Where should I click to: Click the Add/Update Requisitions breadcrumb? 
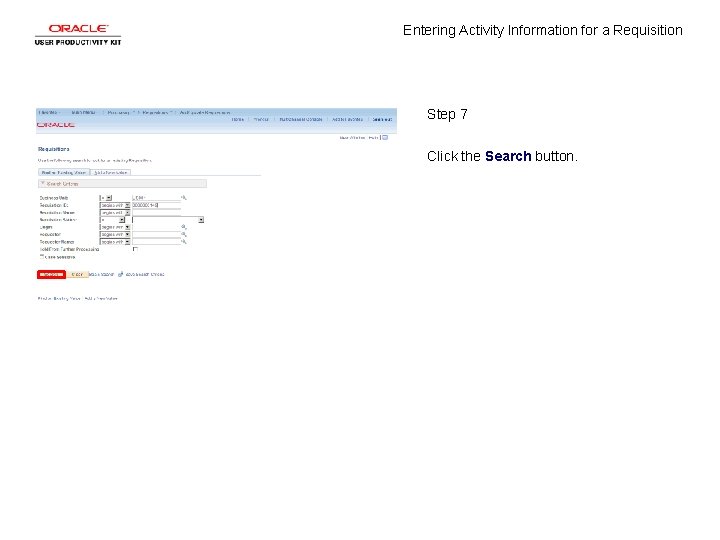tap(205, 112)
